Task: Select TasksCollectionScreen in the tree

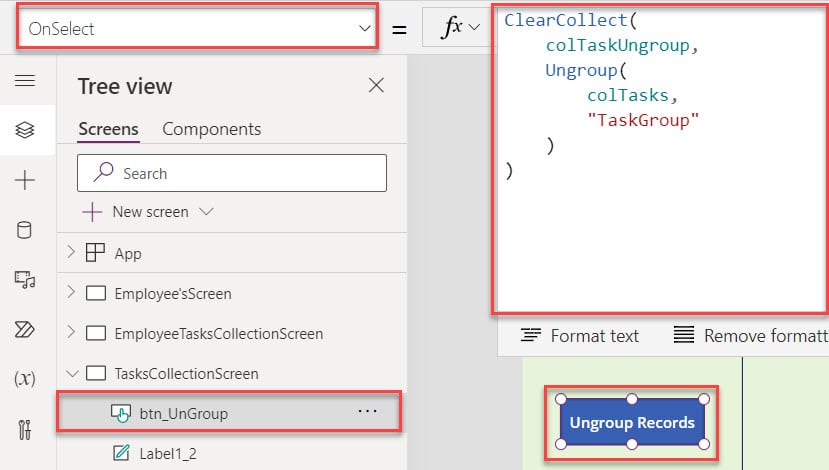Action: (x=187, y=374)
